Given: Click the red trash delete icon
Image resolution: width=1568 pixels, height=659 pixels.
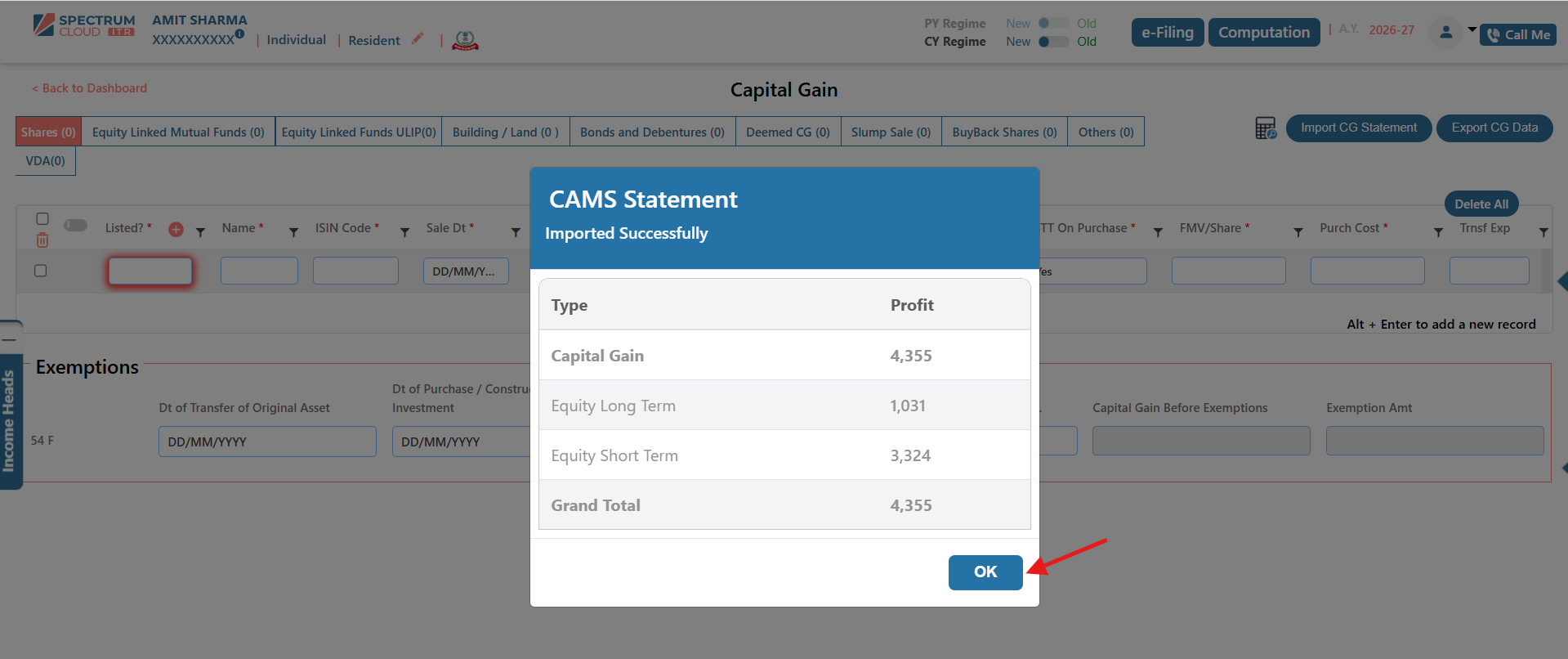Looking at the screenshot, I should (42, 240).
